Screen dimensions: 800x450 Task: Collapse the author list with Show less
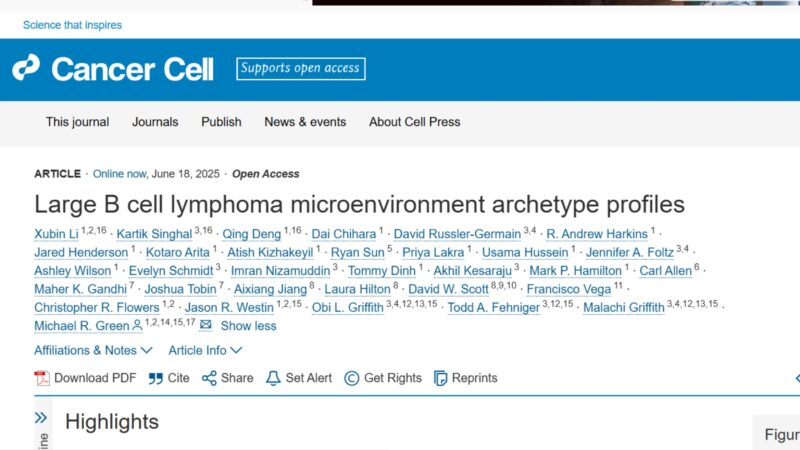[248, 326]
